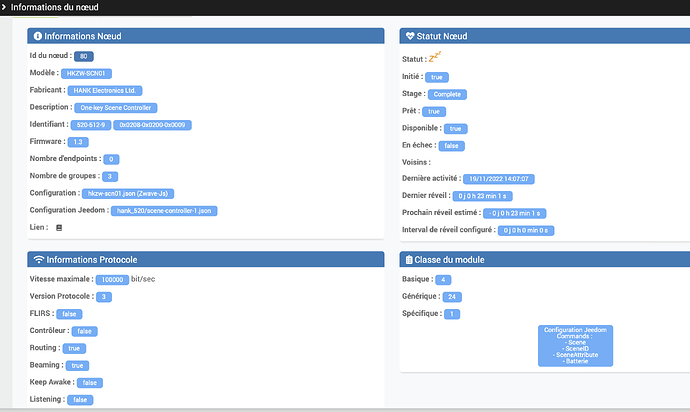Click node id badge 80
Image resolution: width=690 pixels, height=412 pixels.
(84, 56)
